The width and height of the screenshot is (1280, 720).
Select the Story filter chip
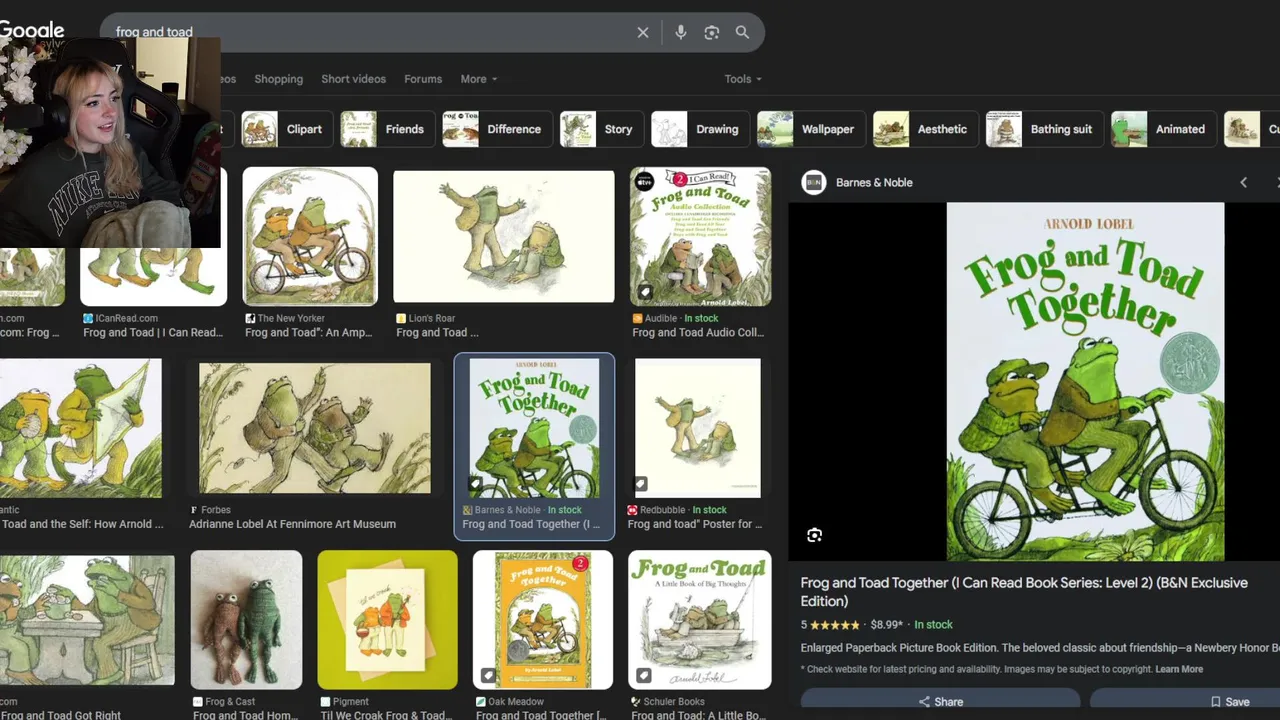[x=600, y=129]
